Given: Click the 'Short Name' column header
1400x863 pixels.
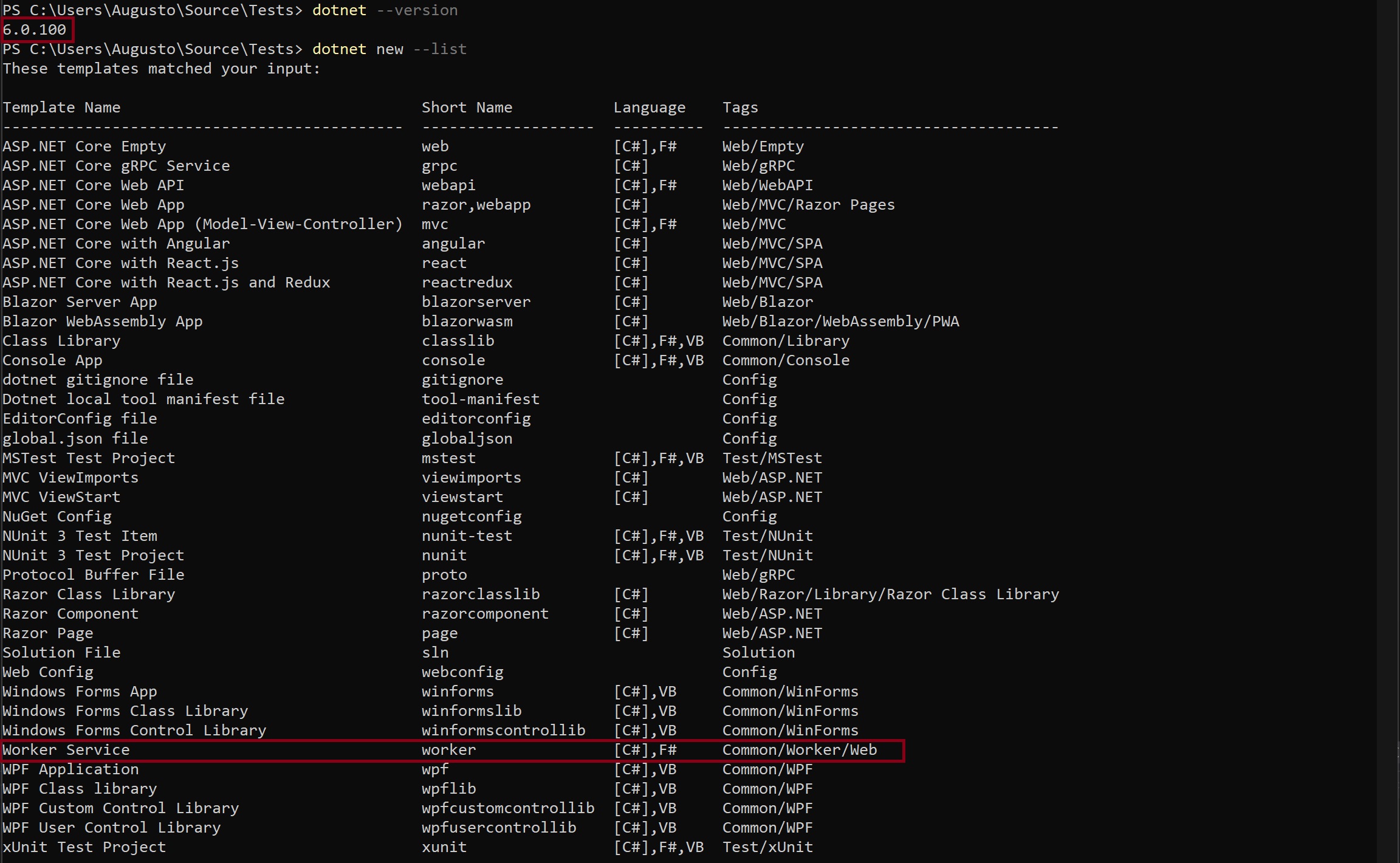Looking at the screenshot, I should coord(467,107).
